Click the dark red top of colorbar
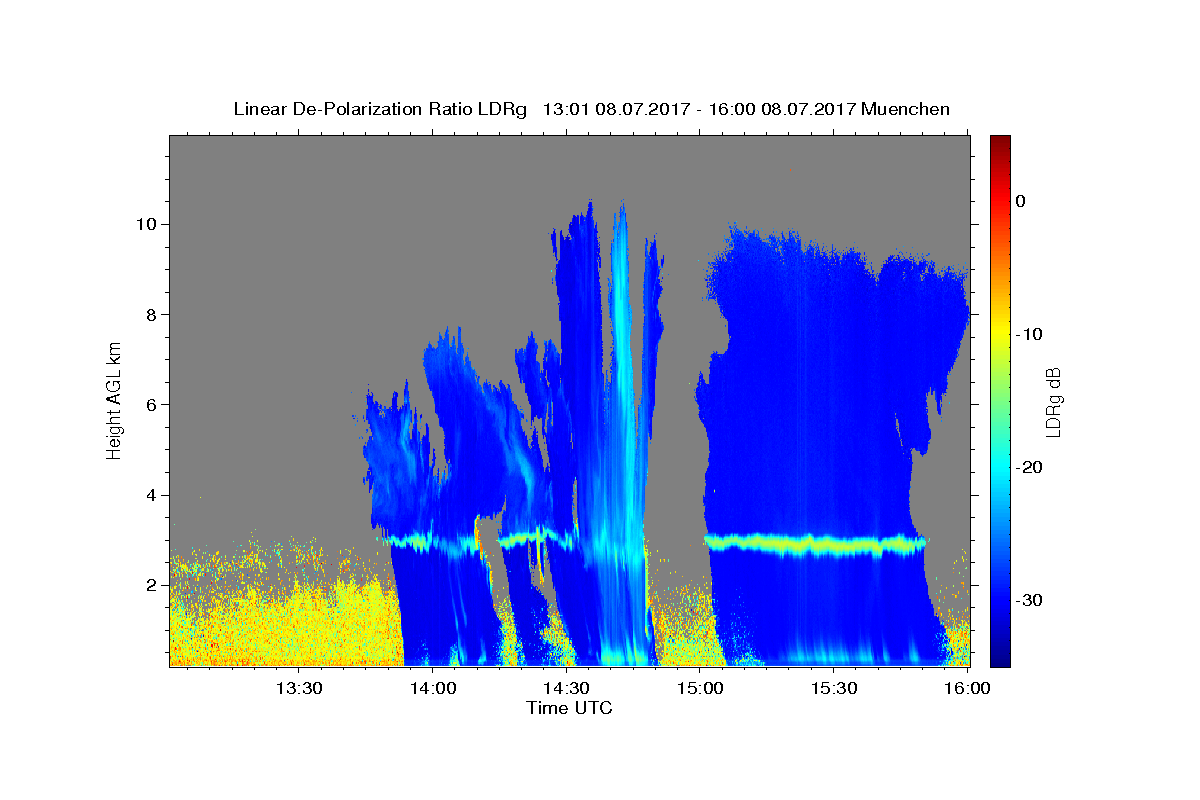Viewport: 1200px width, 800px height. click(1000, 142)
